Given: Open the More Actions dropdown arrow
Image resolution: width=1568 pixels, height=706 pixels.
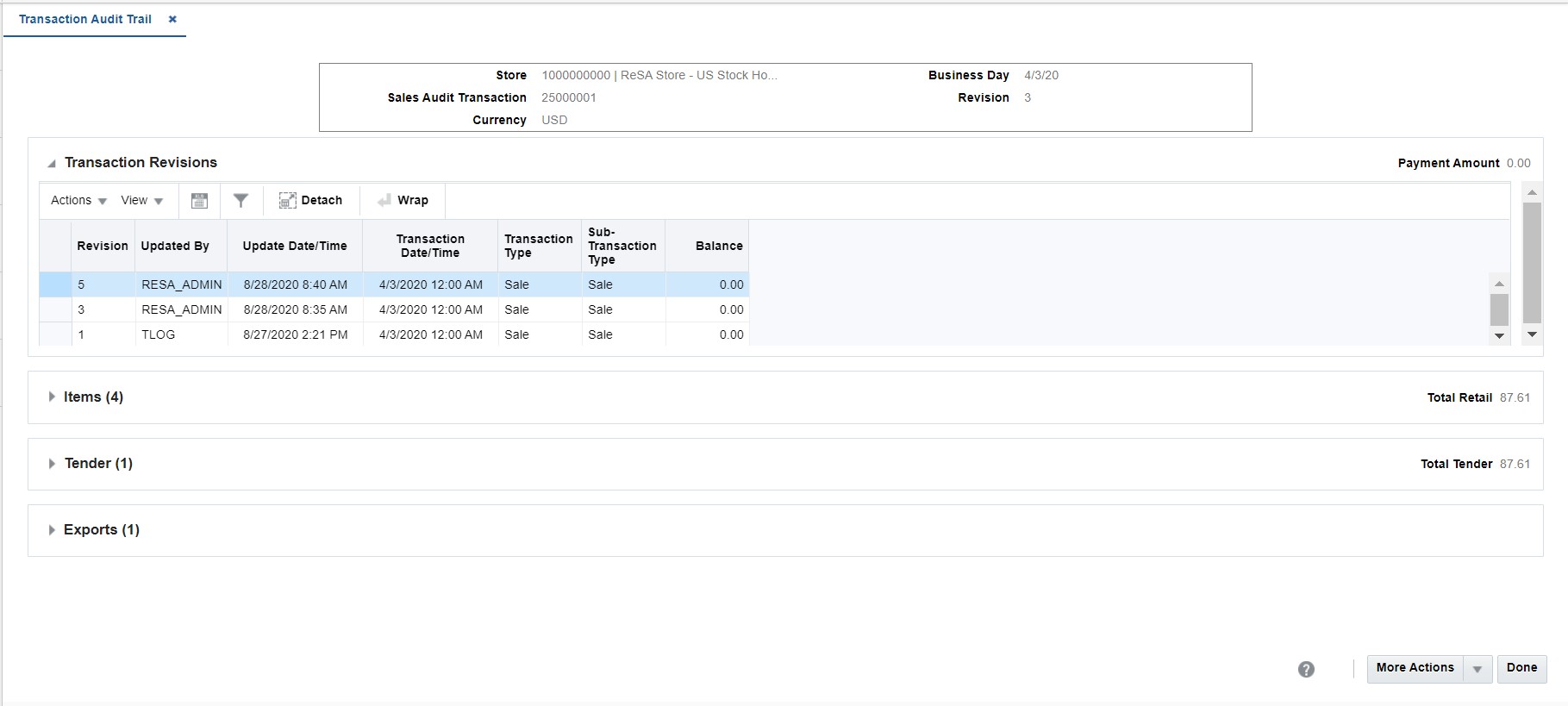Looking at the screenshot, I should [1477, 669].
